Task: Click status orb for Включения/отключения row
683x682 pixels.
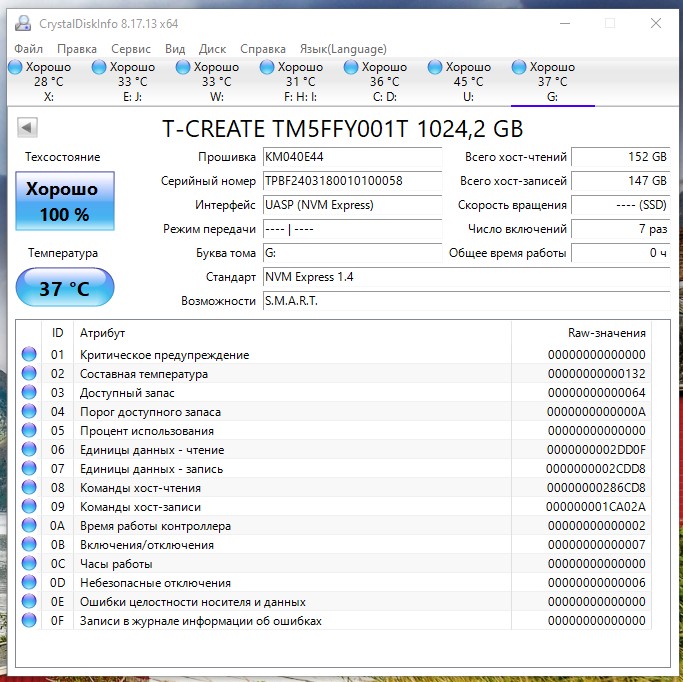Action: [29, 544]
